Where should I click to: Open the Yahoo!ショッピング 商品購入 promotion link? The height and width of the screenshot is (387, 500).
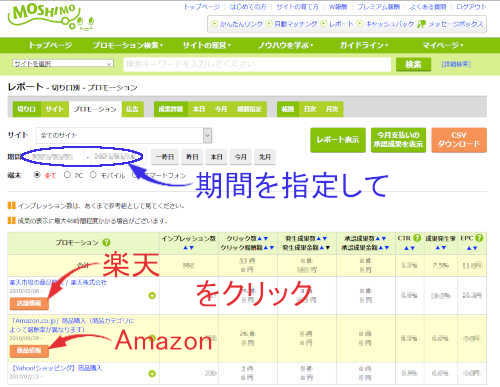pyautogui.click(x=57, y=368)
